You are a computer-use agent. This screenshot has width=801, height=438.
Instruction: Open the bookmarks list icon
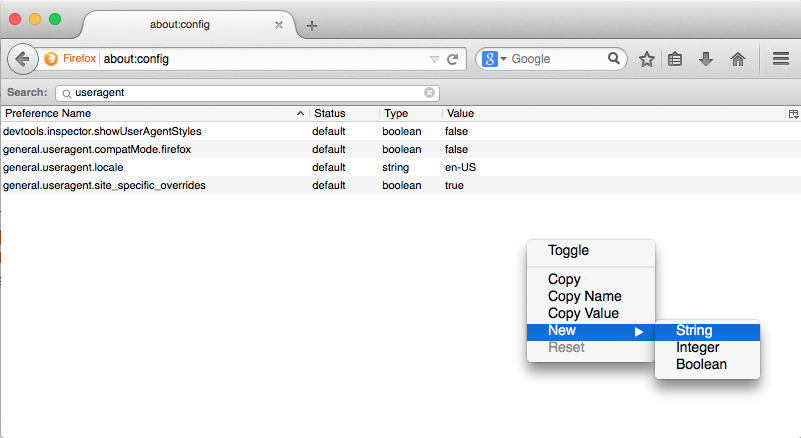675,59
